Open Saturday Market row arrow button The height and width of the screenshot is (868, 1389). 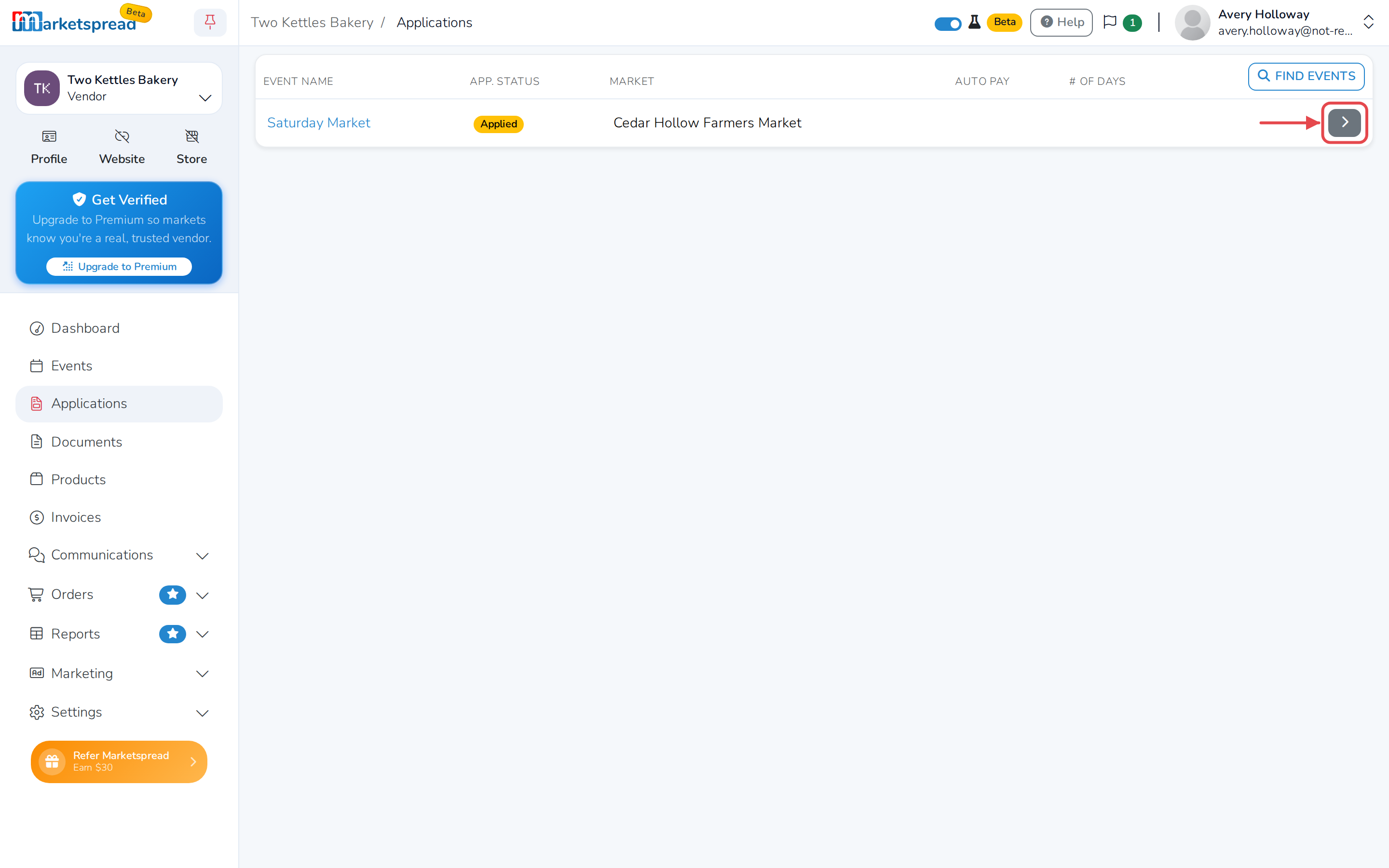1344,122
